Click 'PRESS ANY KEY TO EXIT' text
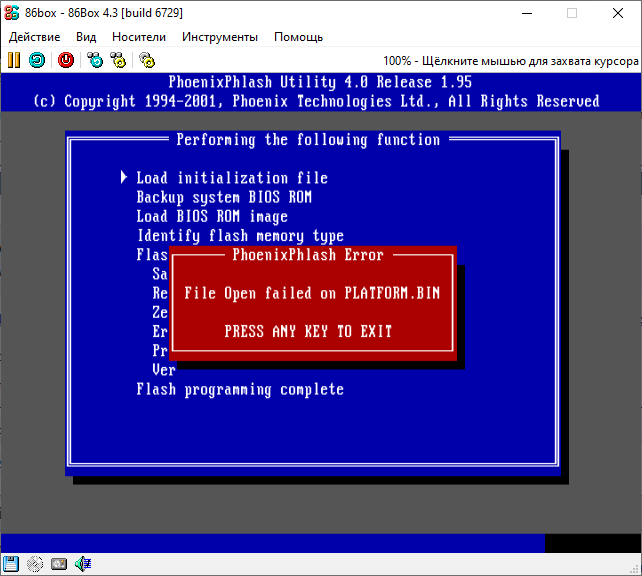 (308, 331)
